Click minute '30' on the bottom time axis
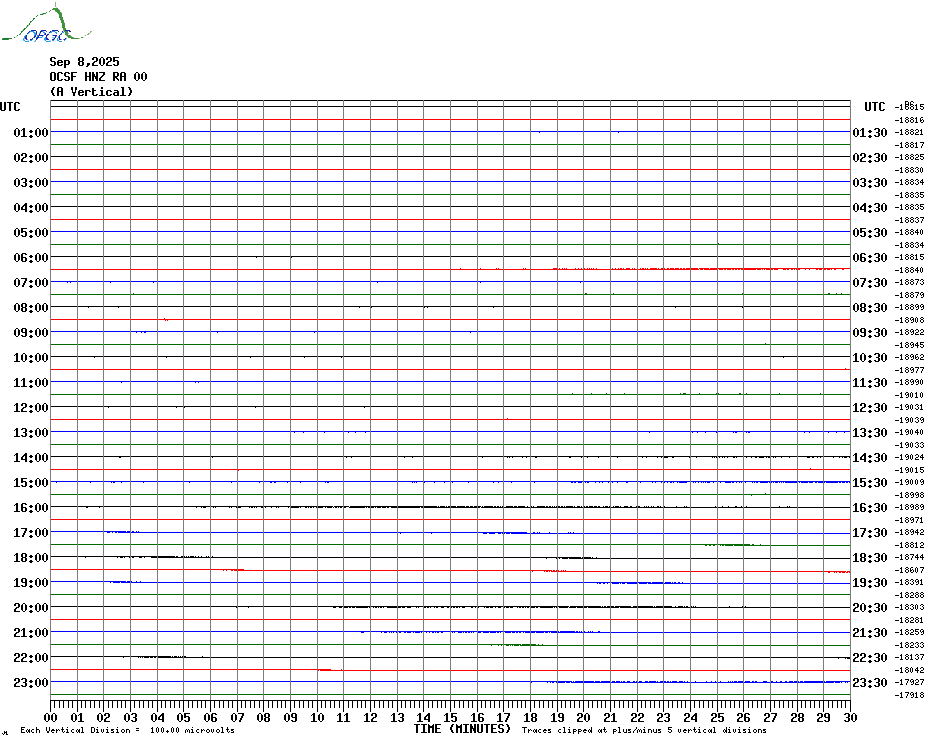 [851, 717]
